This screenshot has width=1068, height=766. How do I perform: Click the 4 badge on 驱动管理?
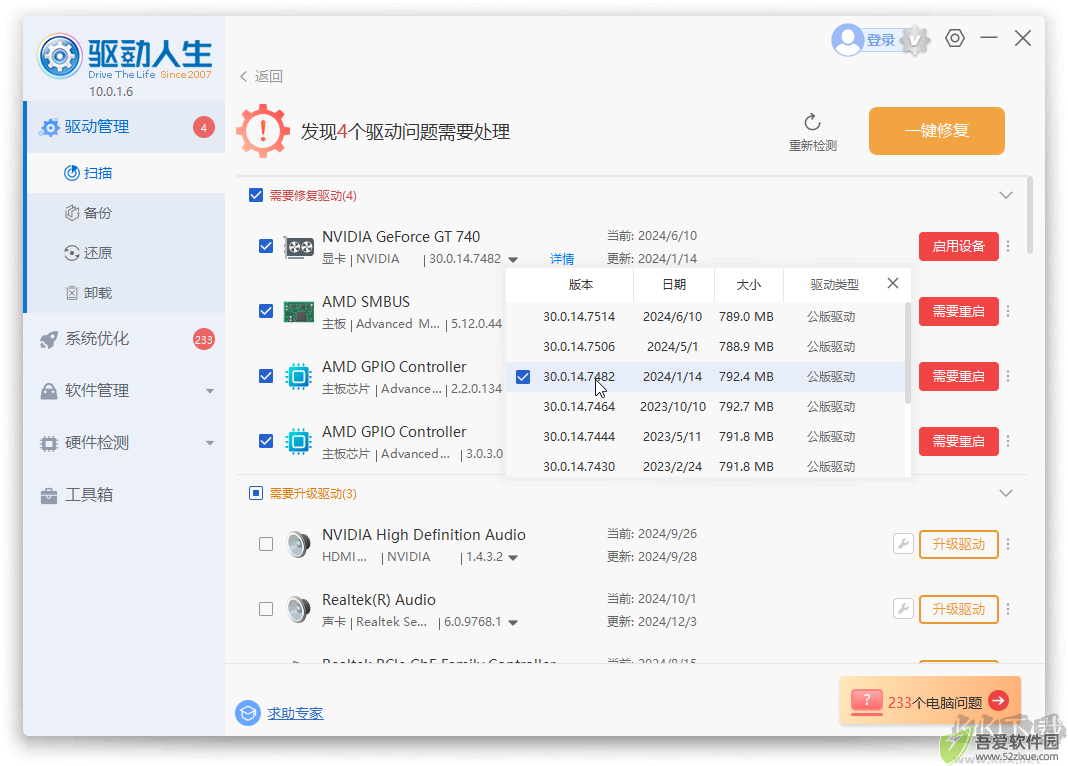[204, 127]
